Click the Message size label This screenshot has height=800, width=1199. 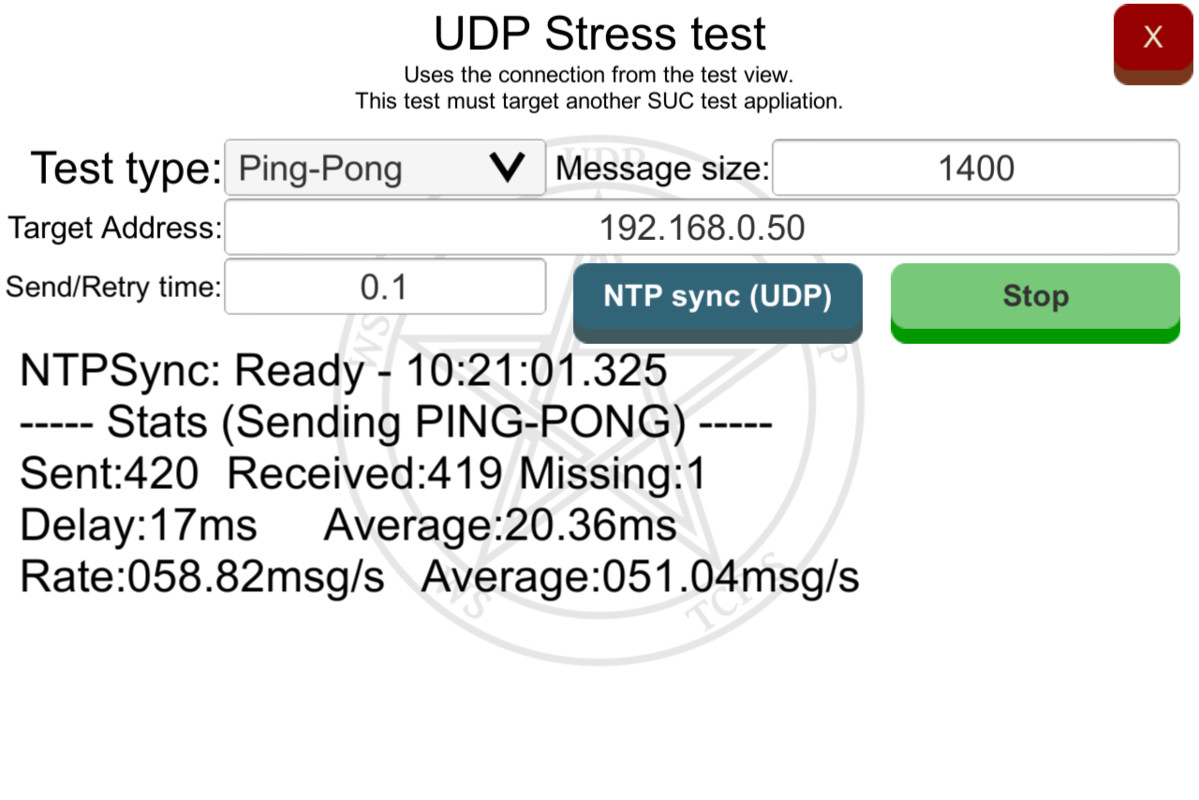tap(662, 168)
